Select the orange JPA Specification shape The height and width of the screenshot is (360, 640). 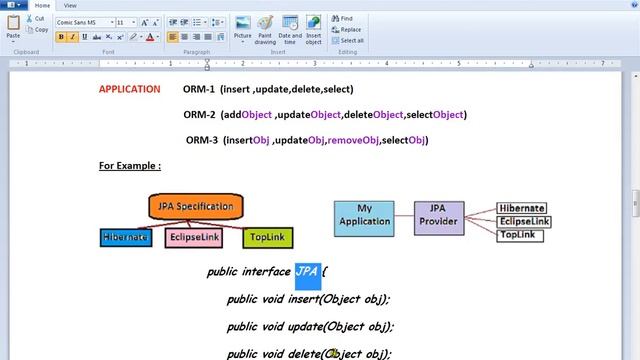pos(196,207)
